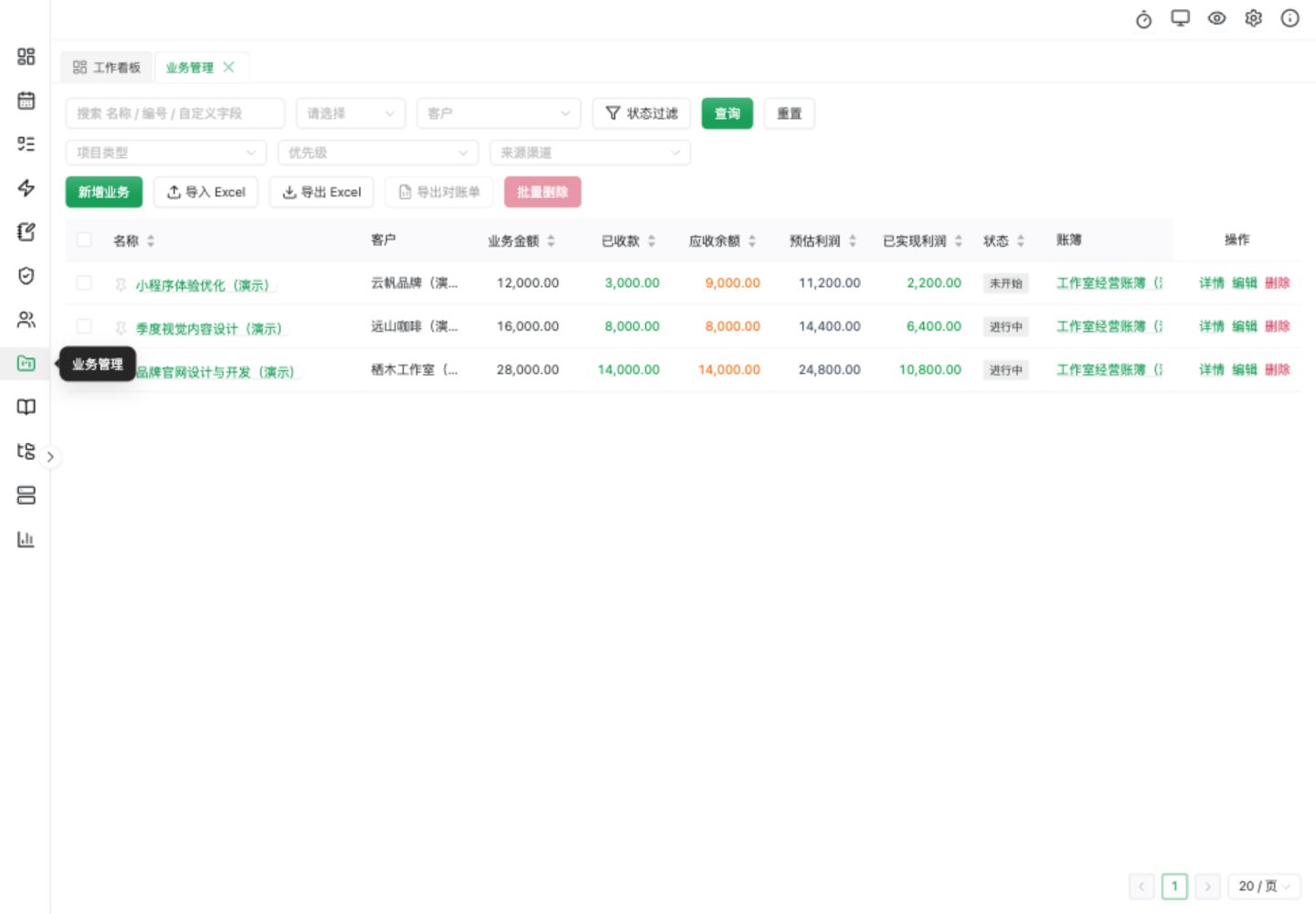Image resolution: width=1316 pixels, height=914 pixels.
Task: Select the 业务管理 tab
Action: point(189,68)
